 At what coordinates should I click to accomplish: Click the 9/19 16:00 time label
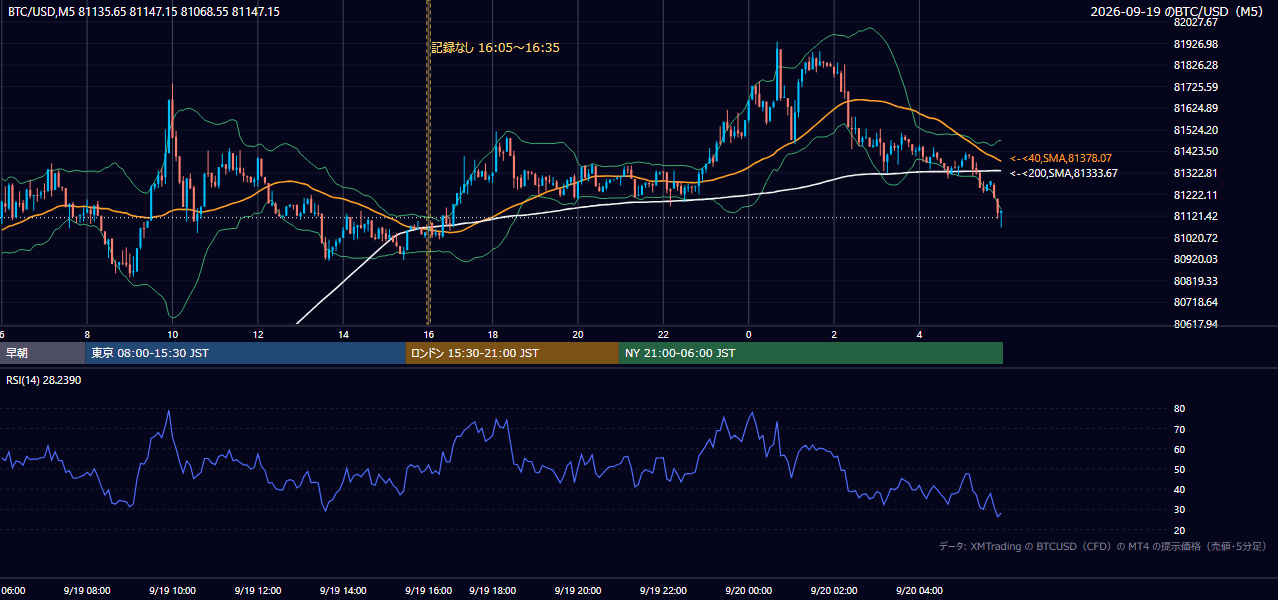429,591
